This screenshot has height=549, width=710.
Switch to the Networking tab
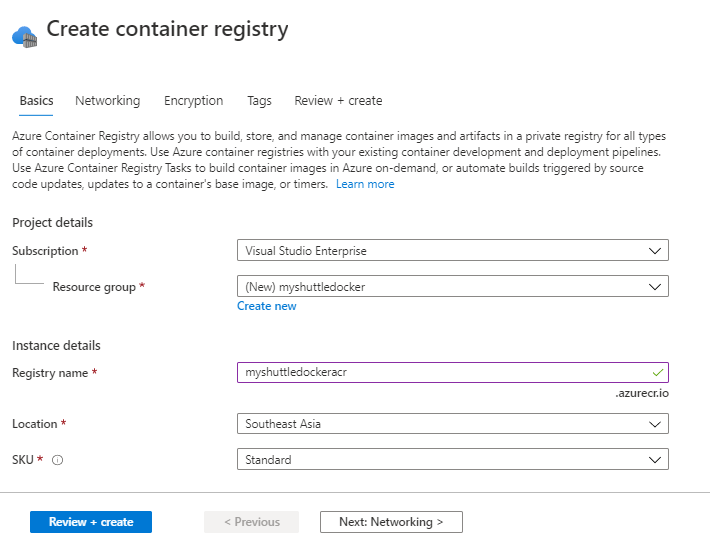(108, 101)
